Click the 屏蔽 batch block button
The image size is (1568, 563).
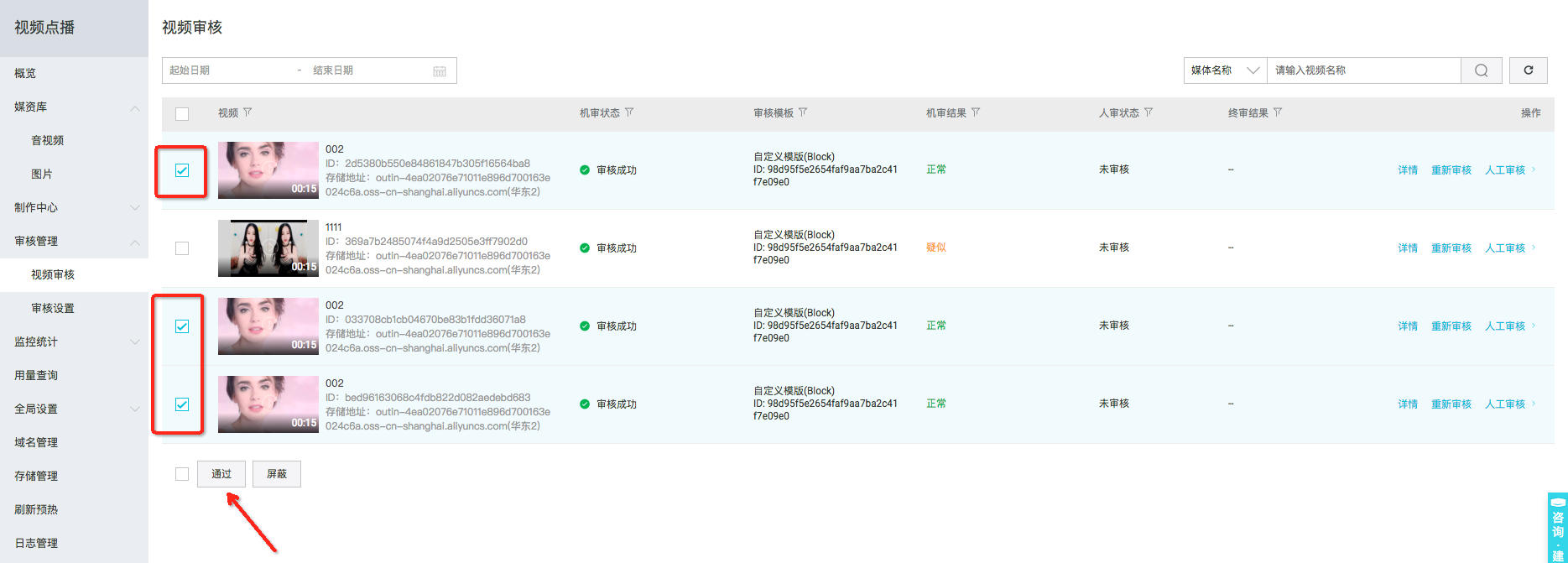point(277,474)
